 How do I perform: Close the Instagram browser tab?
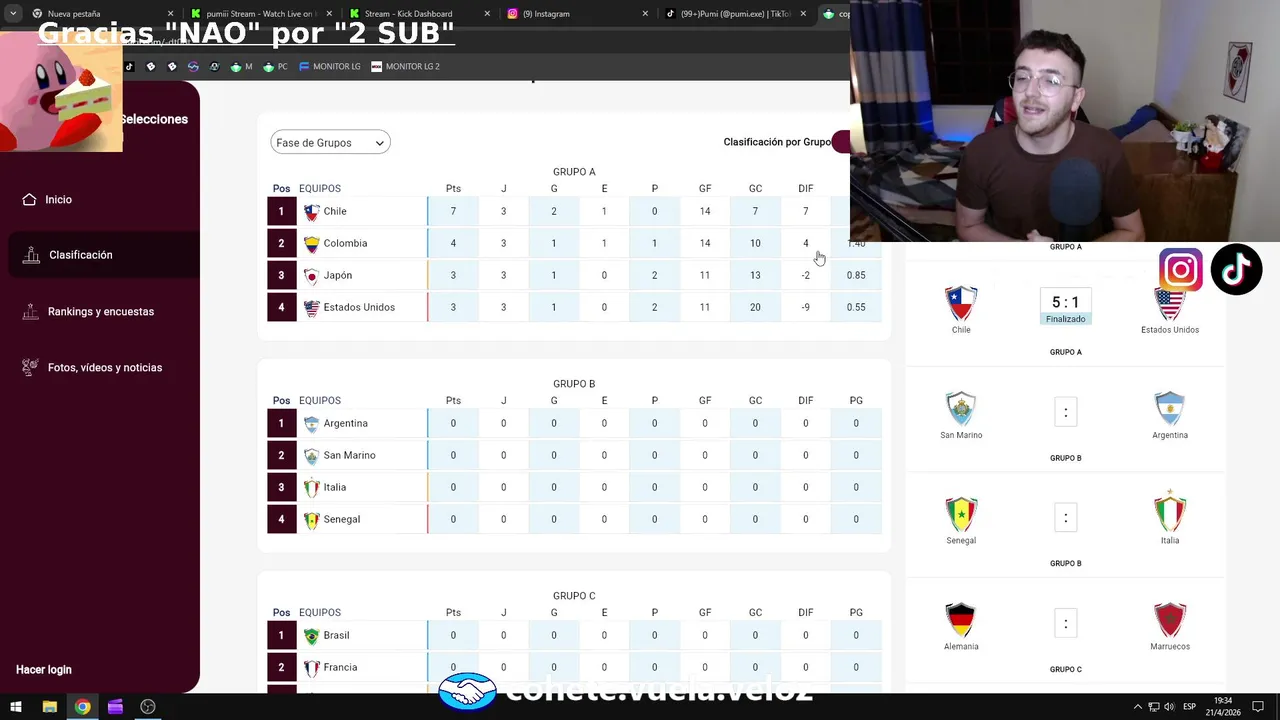coord(645,14)
